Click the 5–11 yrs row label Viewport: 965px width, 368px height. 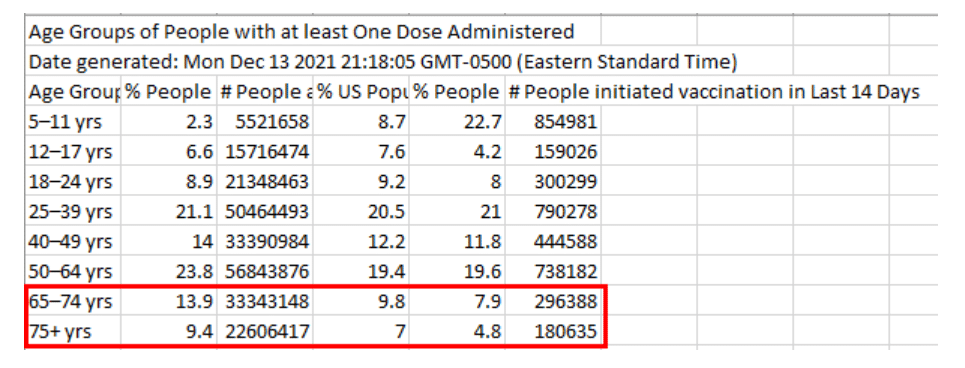tap(73, 121)
